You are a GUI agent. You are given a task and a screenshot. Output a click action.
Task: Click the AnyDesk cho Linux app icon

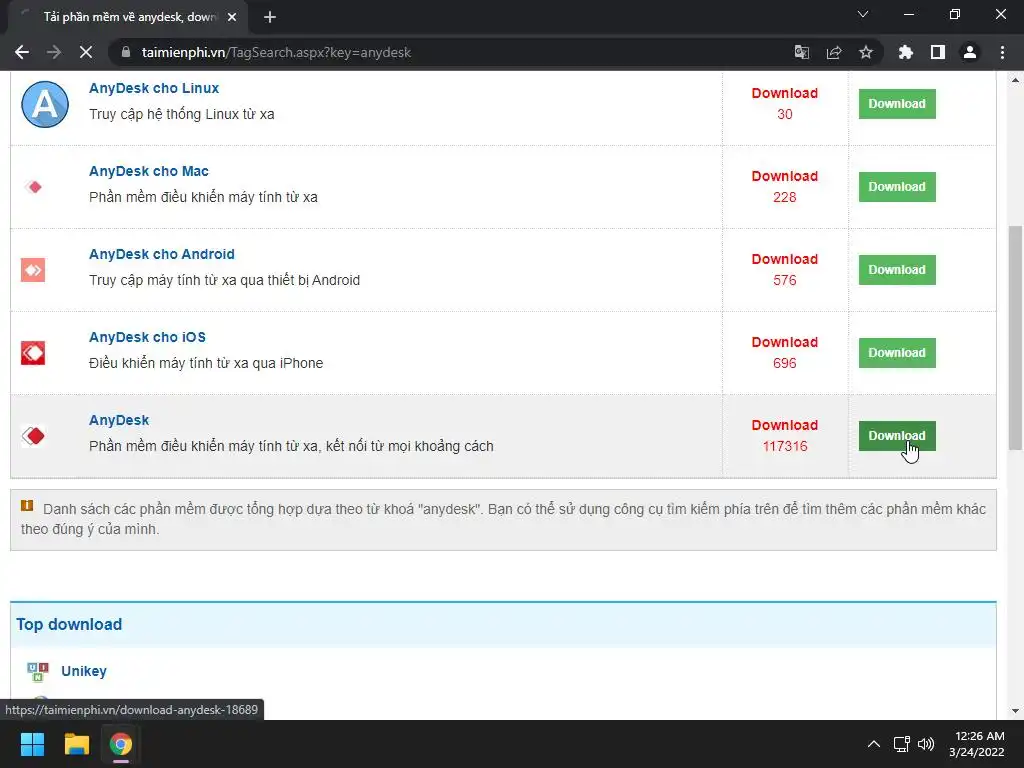pos(44,104)
